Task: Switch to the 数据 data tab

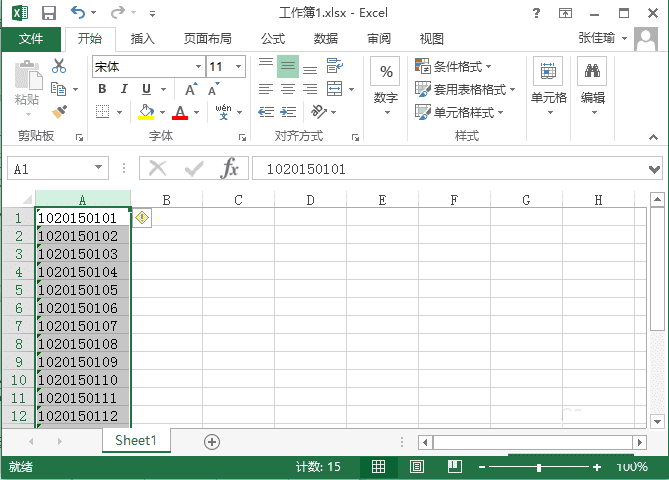Action: tap(326, 39)
